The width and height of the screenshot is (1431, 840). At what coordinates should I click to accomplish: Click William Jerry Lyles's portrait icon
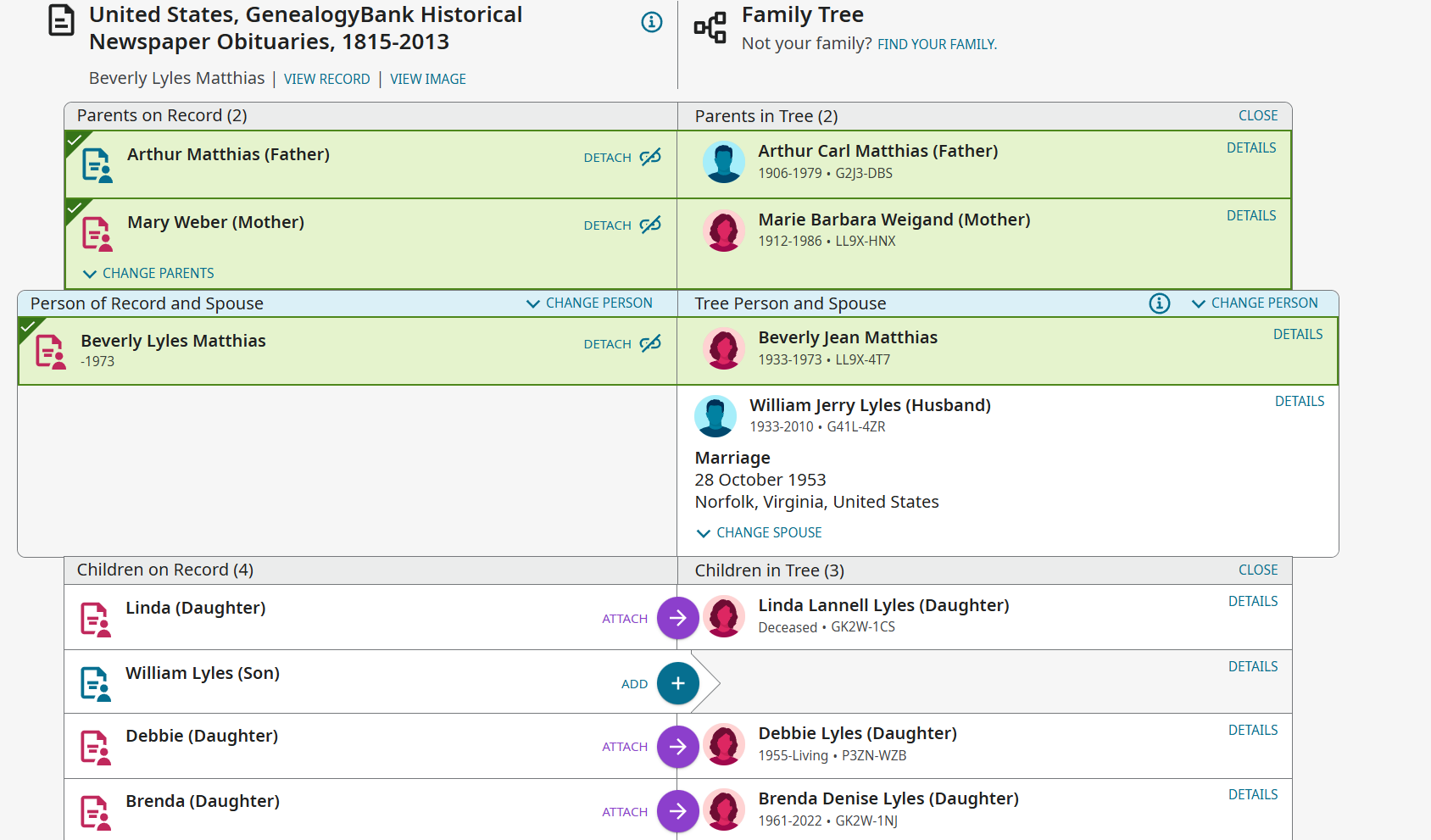point(715,416)
